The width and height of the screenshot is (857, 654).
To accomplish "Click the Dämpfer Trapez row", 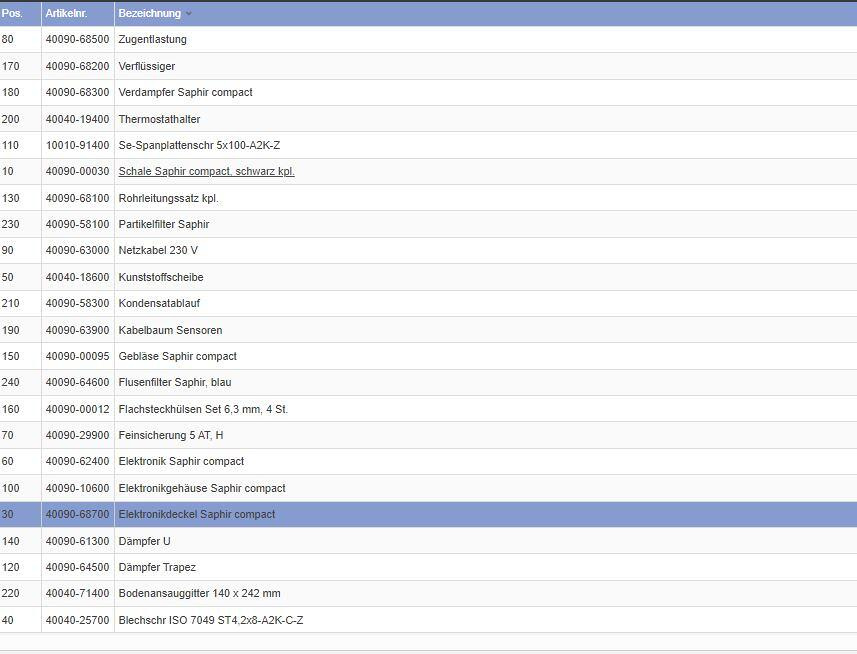I will click(157, 568).
